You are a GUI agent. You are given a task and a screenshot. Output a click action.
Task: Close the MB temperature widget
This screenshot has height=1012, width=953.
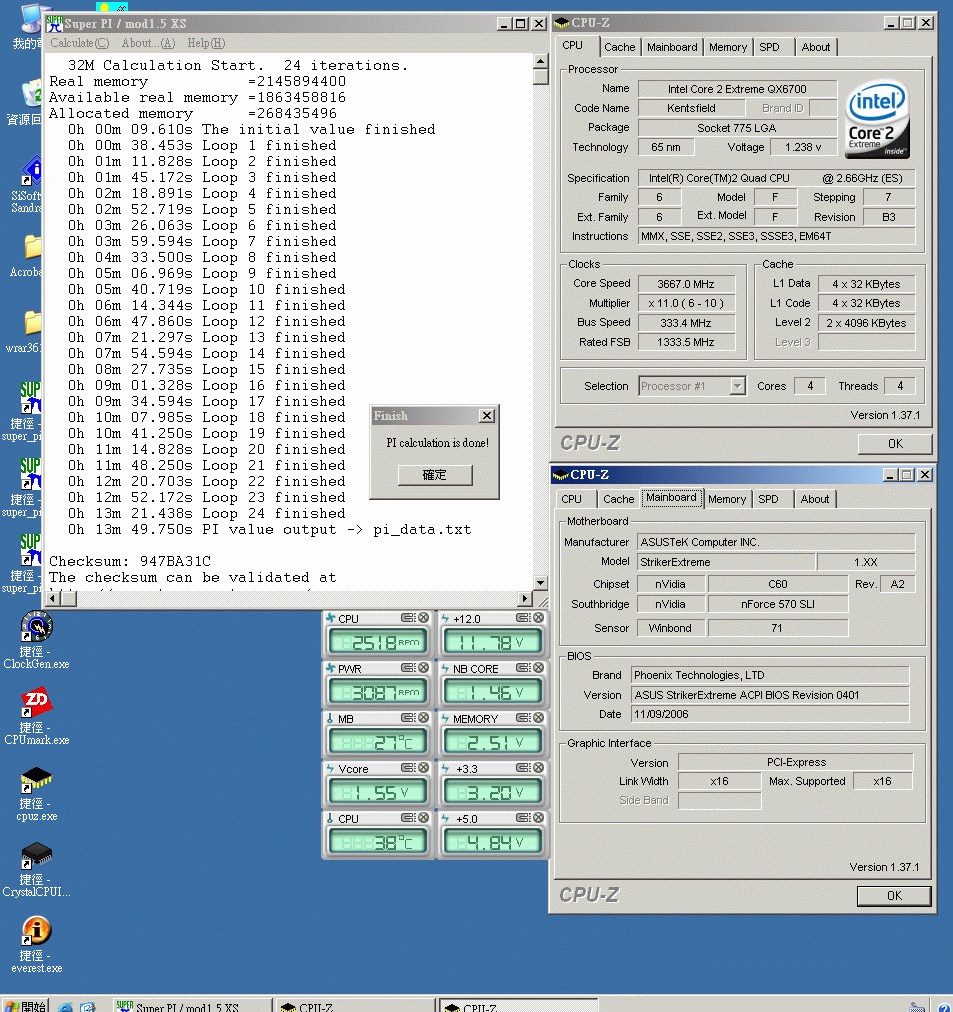click(x=423, y=718)
